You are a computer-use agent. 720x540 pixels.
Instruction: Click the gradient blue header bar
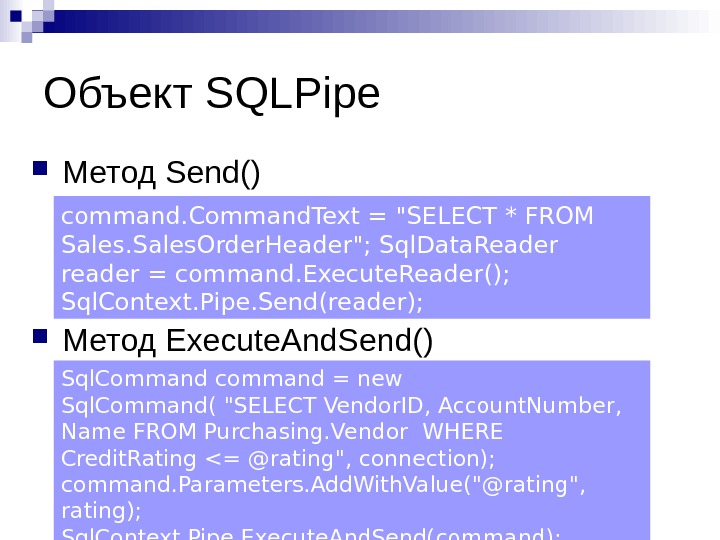click(400, 21)
